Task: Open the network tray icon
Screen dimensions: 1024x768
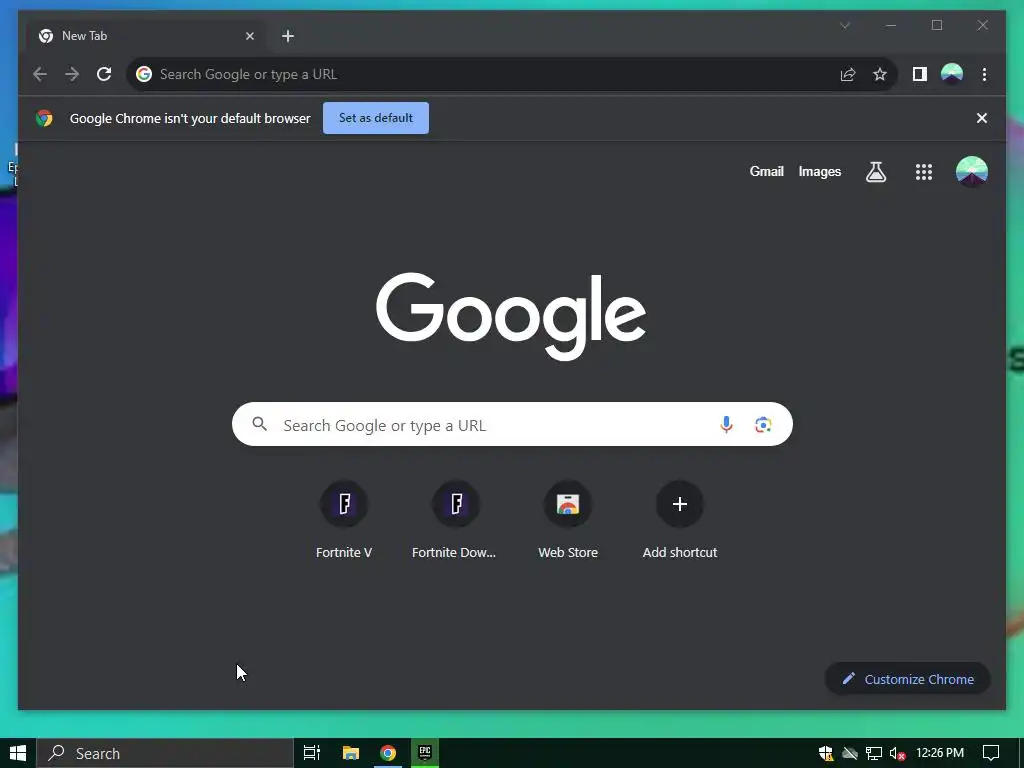Action: click(x=873, y=754)
